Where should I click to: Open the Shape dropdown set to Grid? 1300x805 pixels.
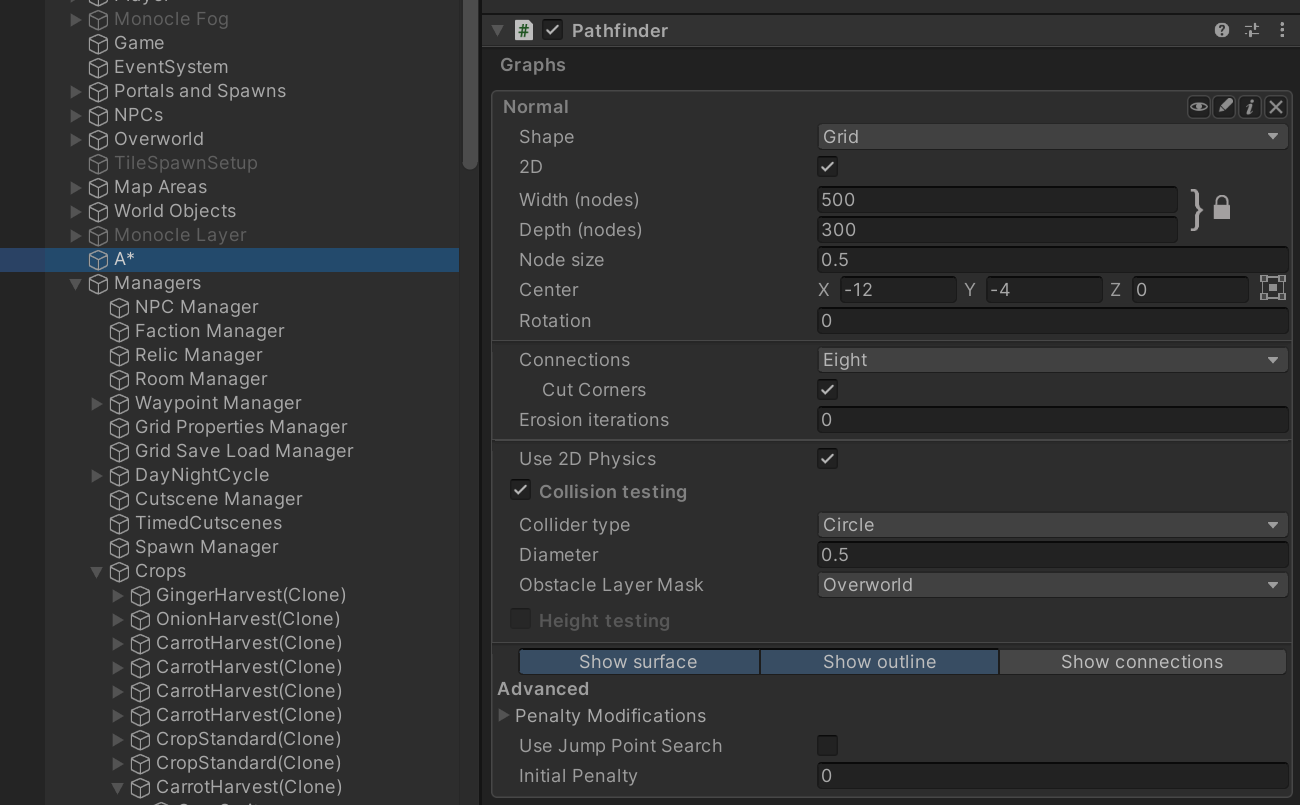[1052, 136]
